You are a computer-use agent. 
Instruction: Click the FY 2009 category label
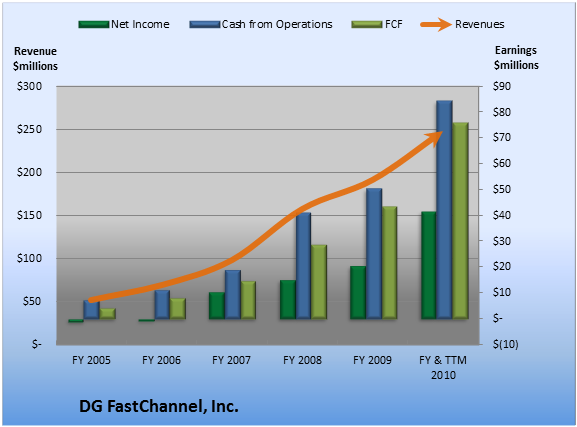[x=372, y=360]
